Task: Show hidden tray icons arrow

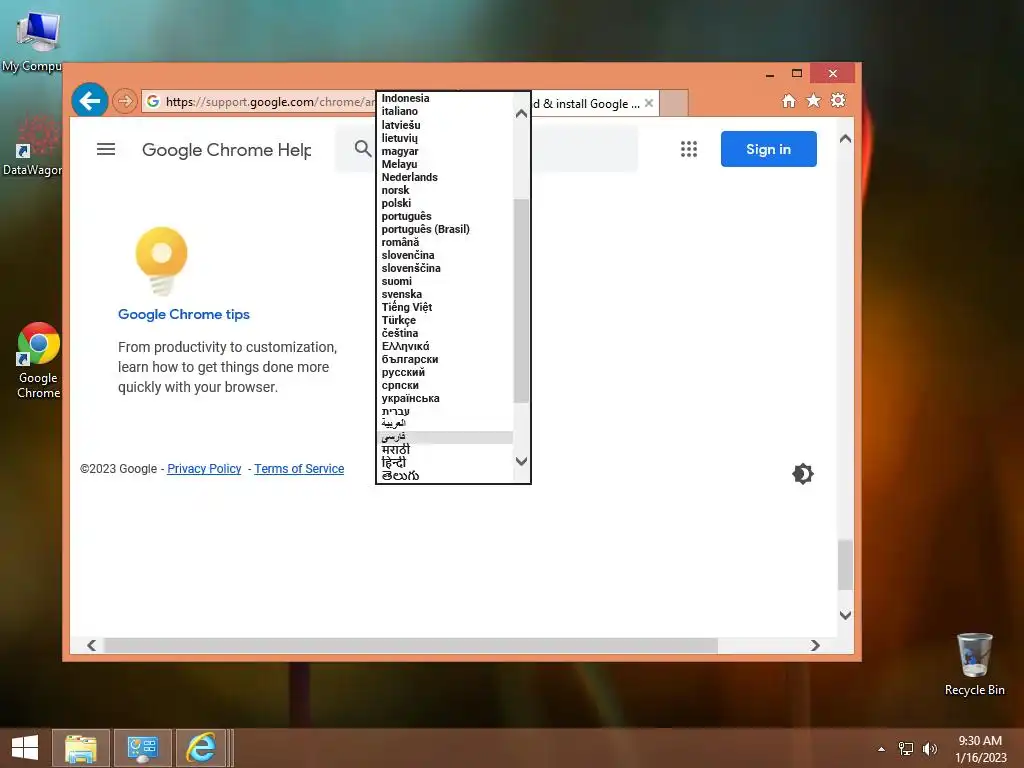Action: [882, 749]
